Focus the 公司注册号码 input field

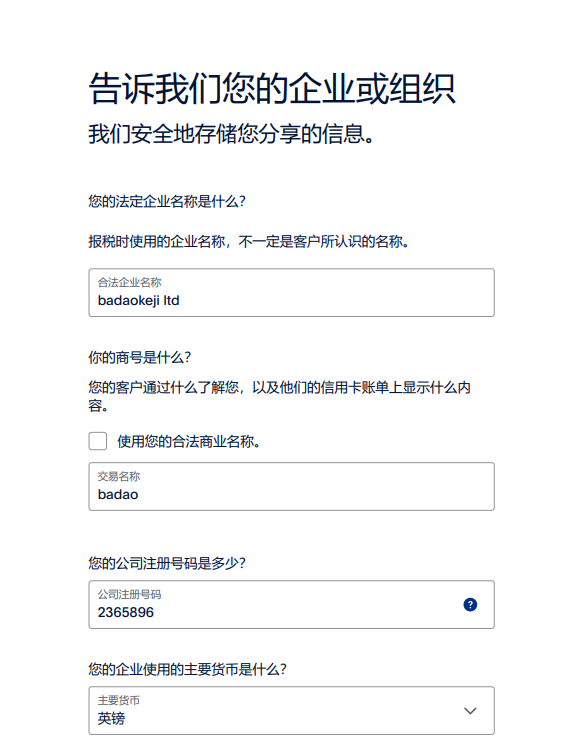(x=291, y=605)
